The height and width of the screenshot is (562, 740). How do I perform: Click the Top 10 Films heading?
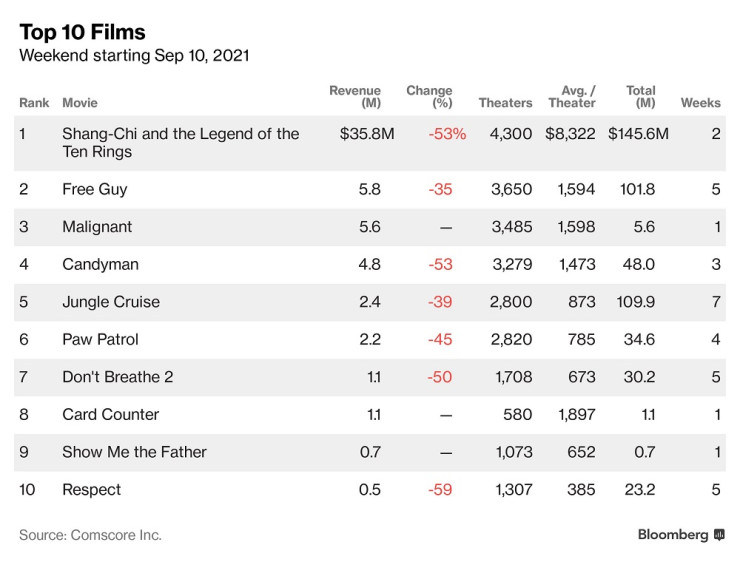82,32
